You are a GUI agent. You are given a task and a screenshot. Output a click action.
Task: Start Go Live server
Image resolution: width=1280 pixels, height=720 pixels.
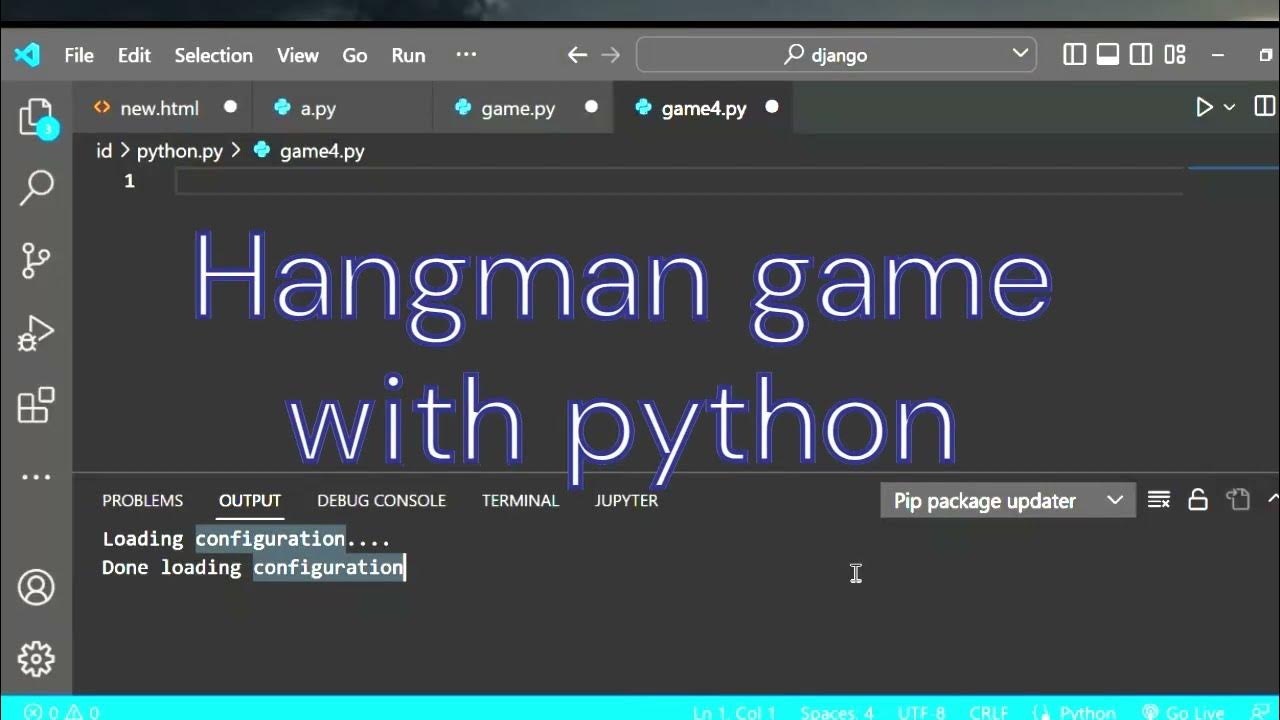click(1184, 712)
